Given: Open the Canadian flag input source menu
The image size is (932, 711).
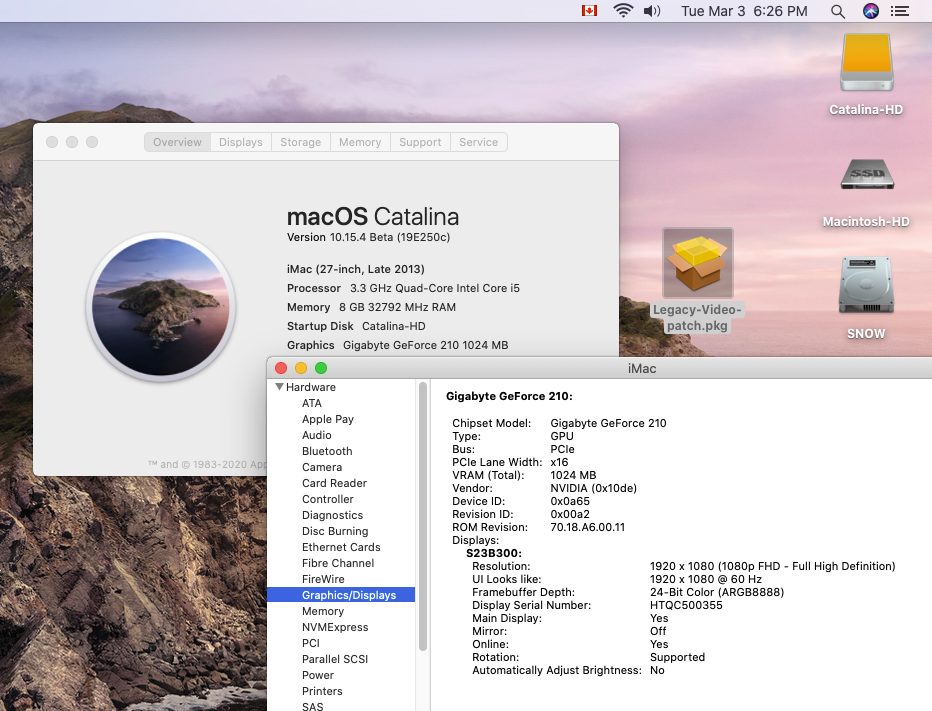Looking at the screenshot, I should [x=589, y=11].
